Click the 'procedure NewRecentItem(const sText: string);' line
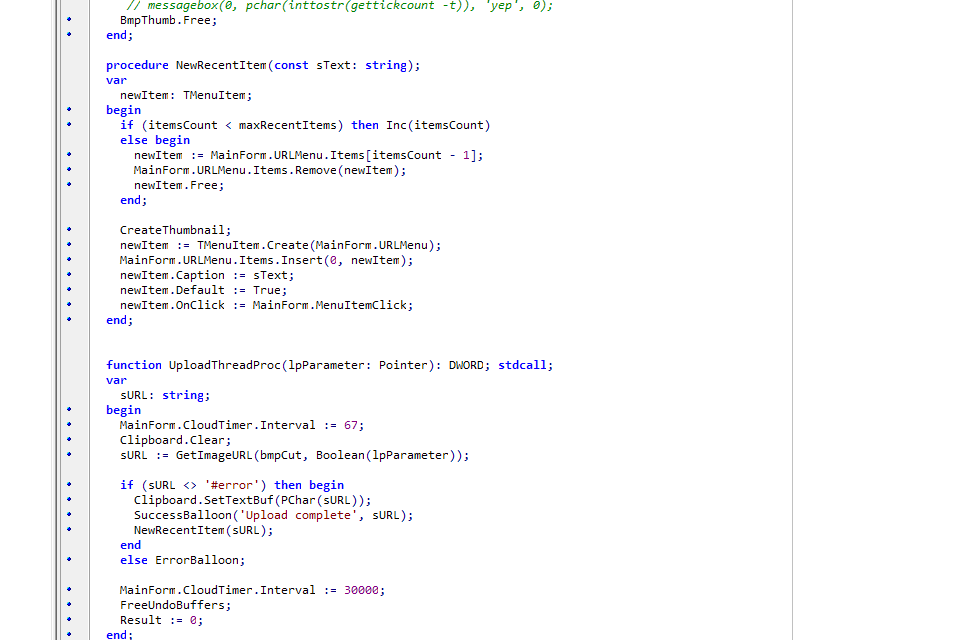This screenshot has width=954, height=640. pyautogui.click(x=263, y=65)
